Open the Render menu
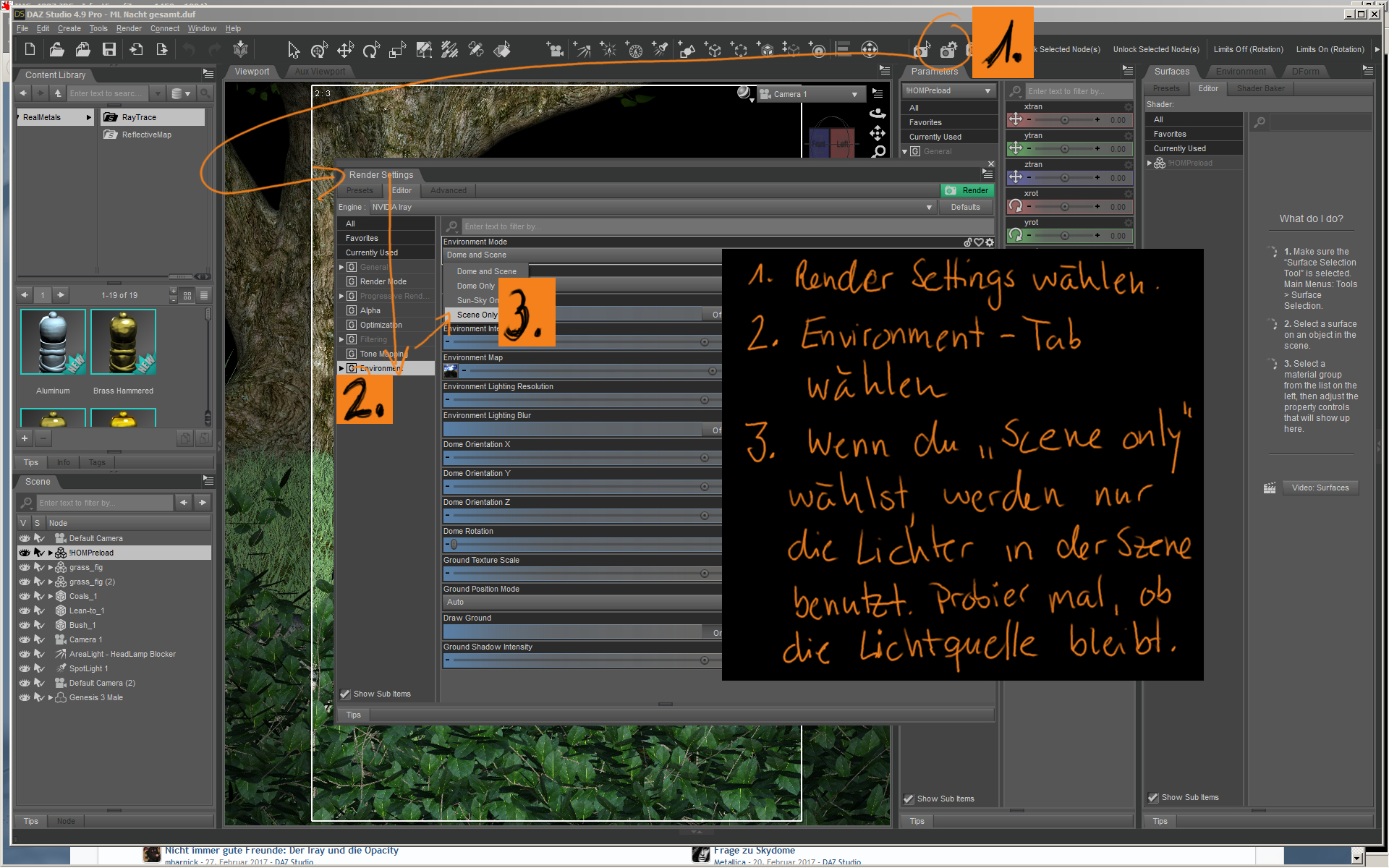This screenshot has width=1389, height=868. tap(129, 28)
